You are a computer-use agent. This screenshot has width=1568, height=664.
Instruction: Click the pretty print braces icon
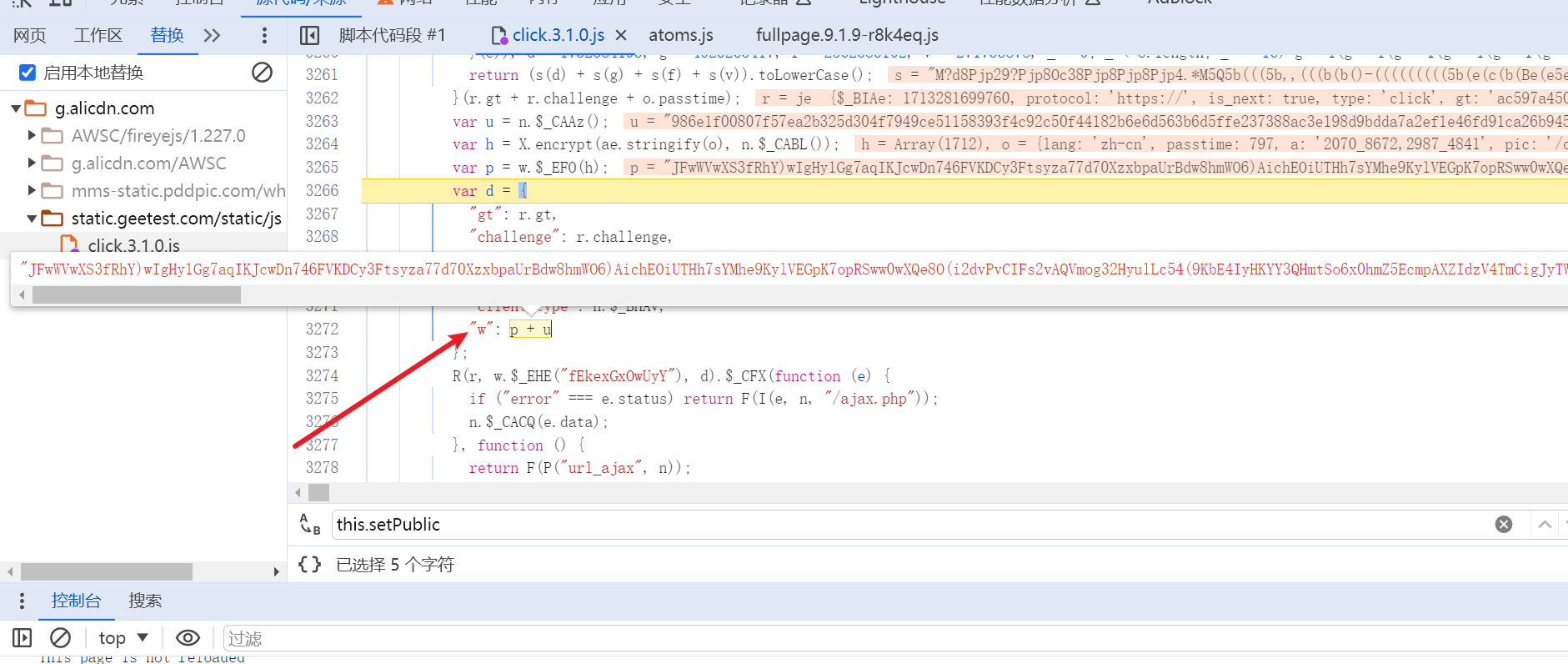[x=309, y=565]
